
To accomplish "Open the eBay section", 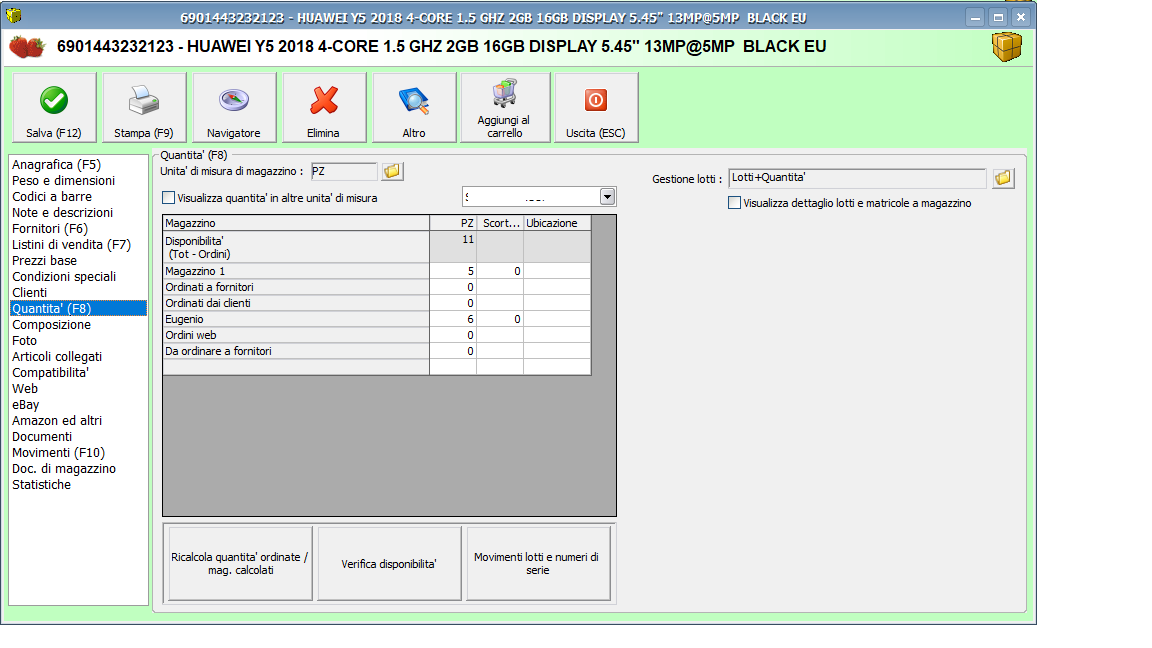I will [26, 405].
